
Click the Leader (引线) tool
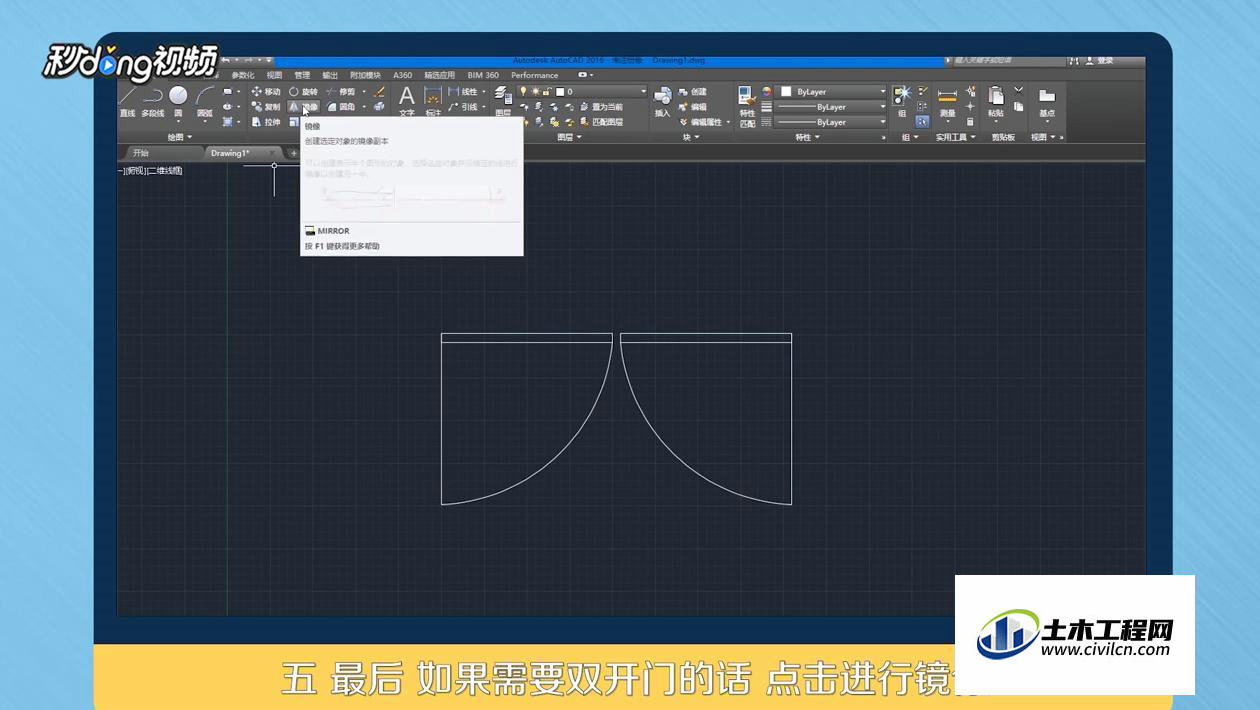[463, 107]
